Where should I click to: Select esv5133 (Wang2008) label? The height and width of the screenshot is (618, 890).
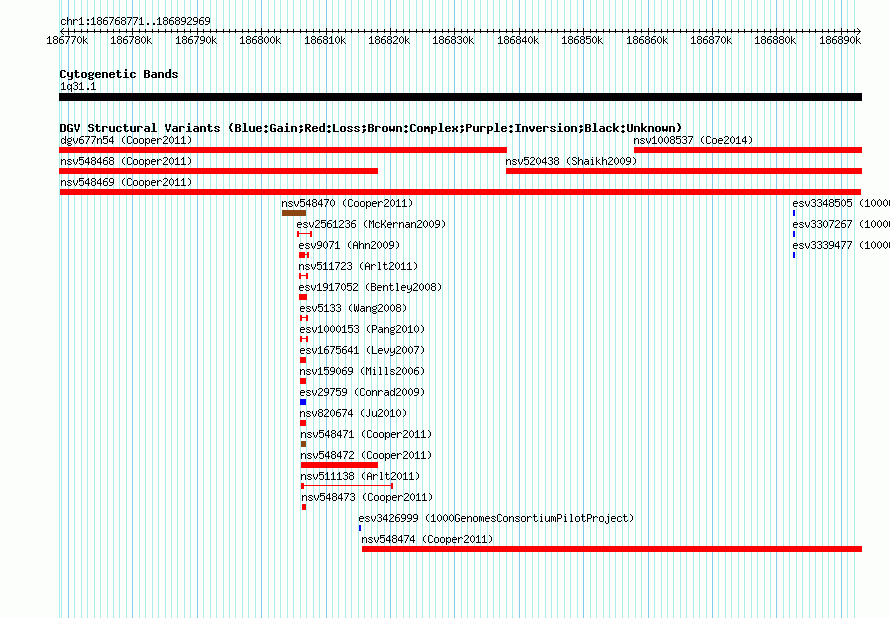coord(353,308)
